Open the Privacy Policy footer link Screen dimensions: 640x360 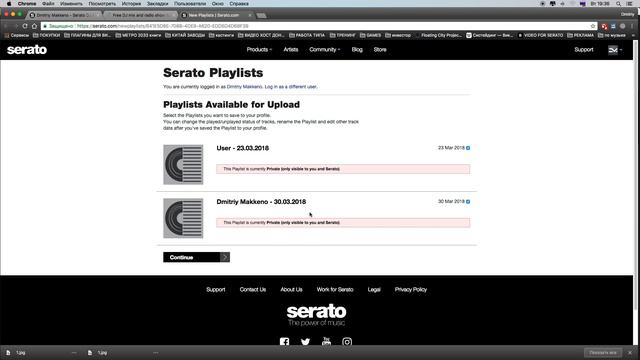click(411, 289)
